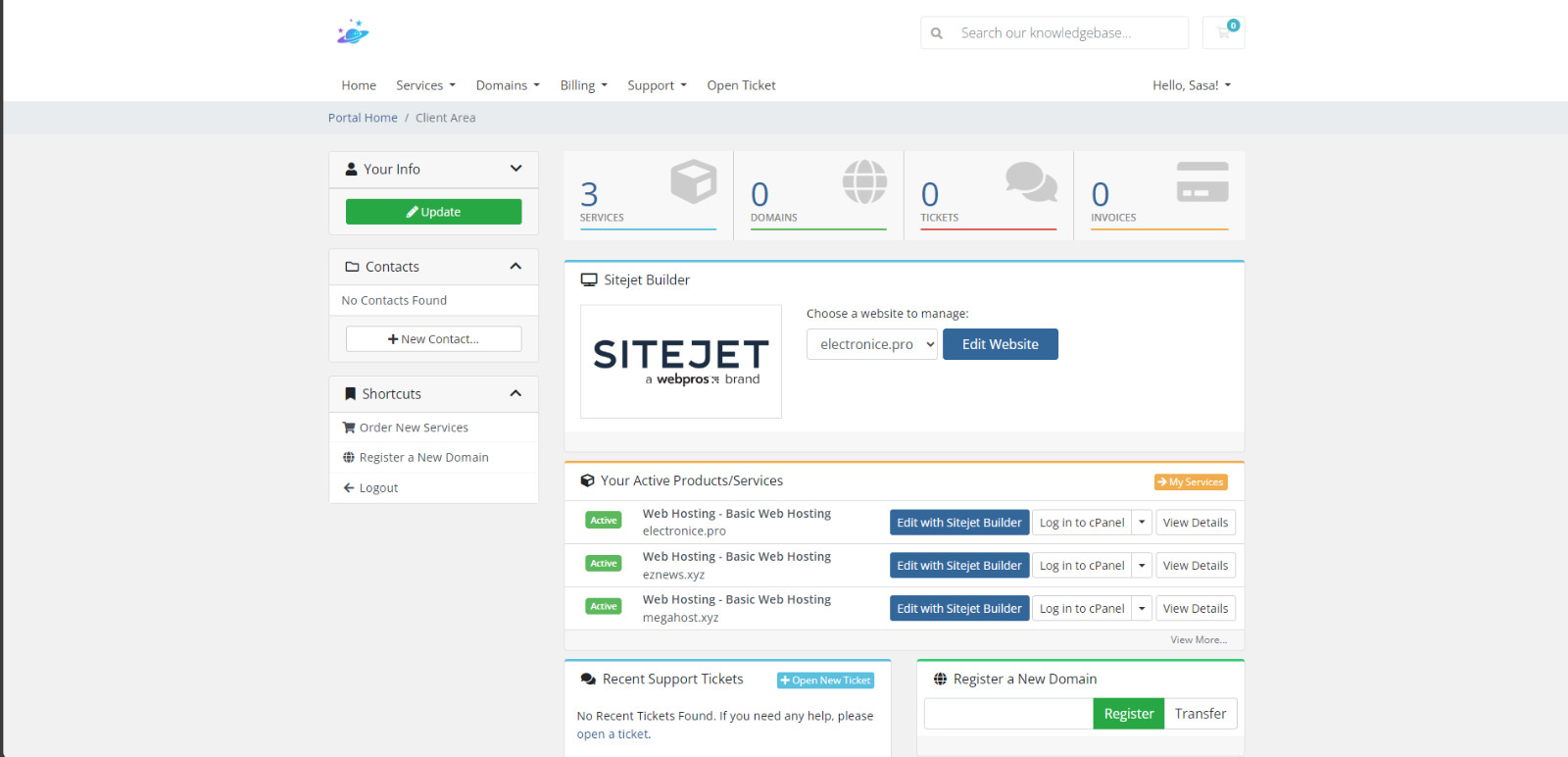Open the Services dropdown menu

(x=425, y=85)
